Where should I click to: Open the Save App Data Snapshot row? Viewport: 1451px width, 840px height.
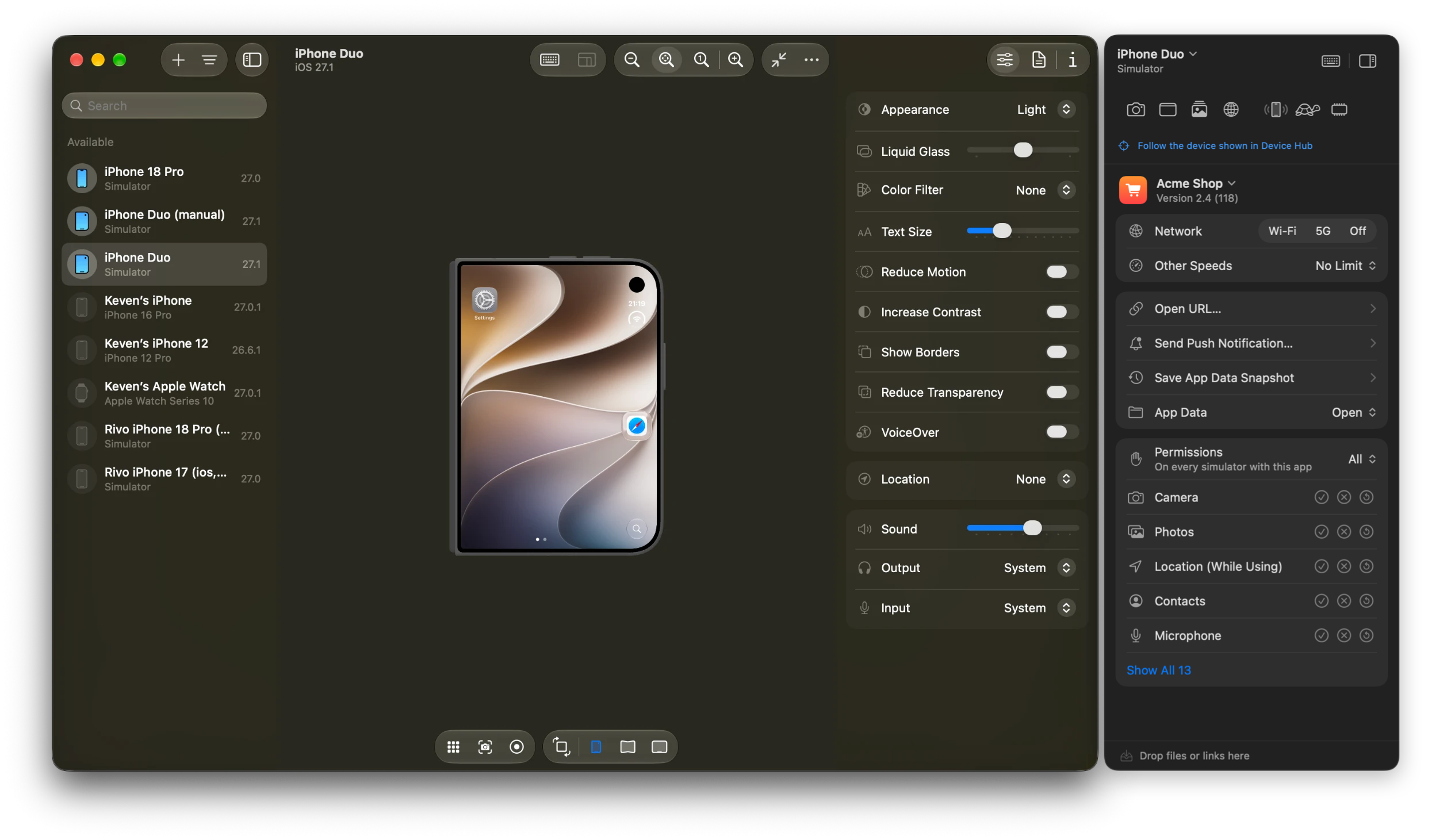(1251, 378)
